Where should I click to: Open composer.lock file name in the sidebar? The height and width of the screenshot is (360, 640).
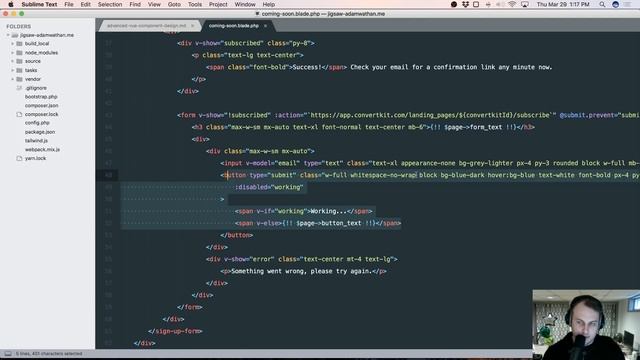tap(41, 114)
